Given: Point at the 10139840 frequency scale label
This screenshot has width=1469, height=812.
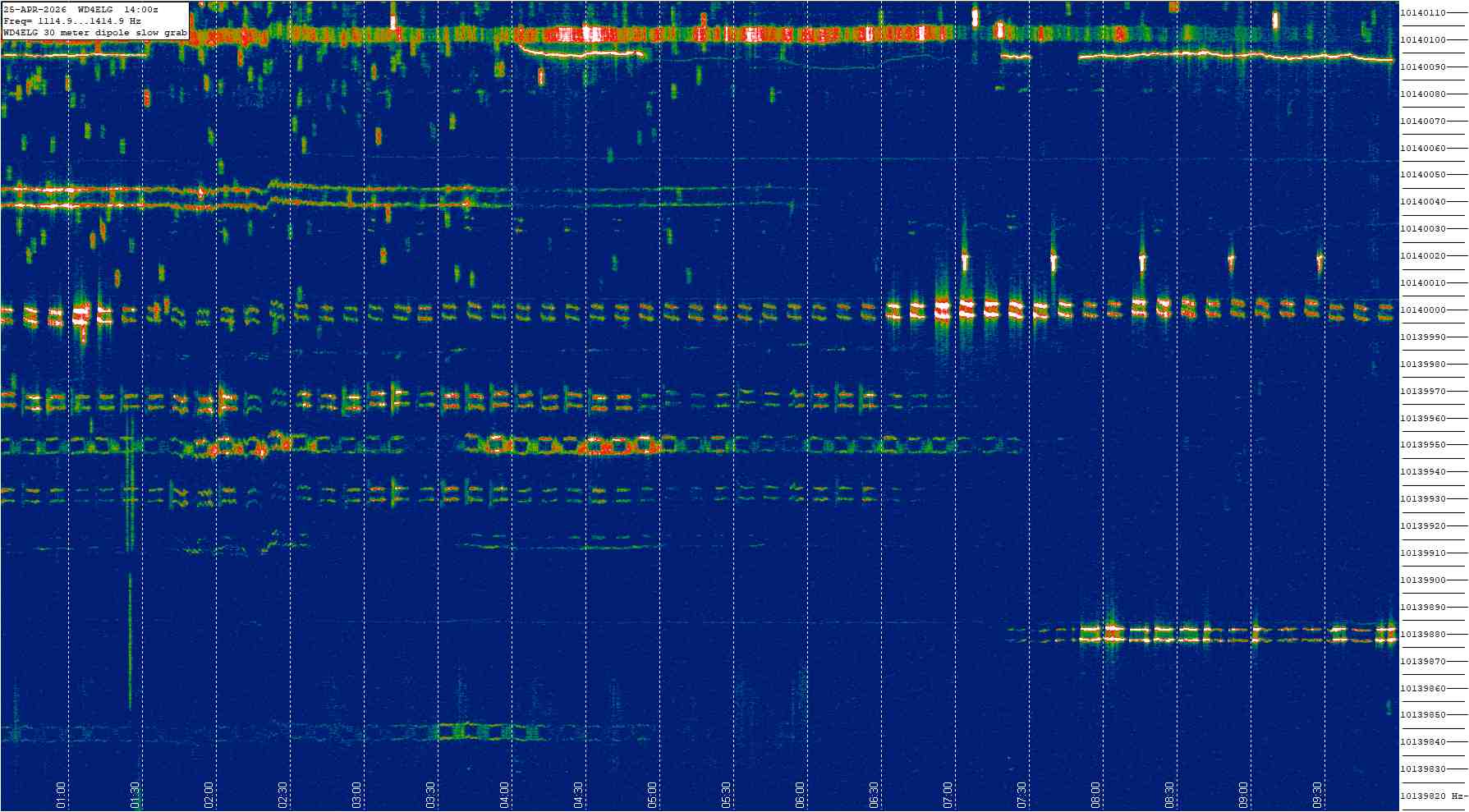Looking at the screenshot, I should (x=1423, y=742).
